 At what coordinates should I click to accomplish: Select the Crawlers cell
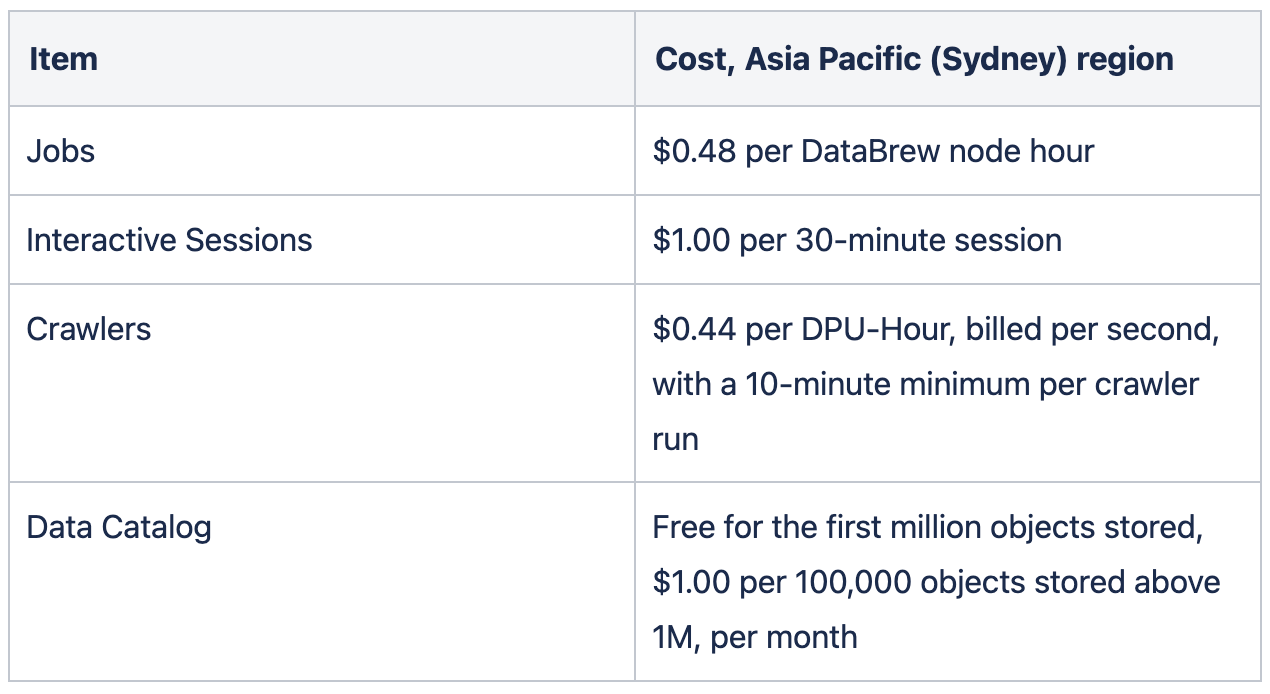tap(88, 329)
